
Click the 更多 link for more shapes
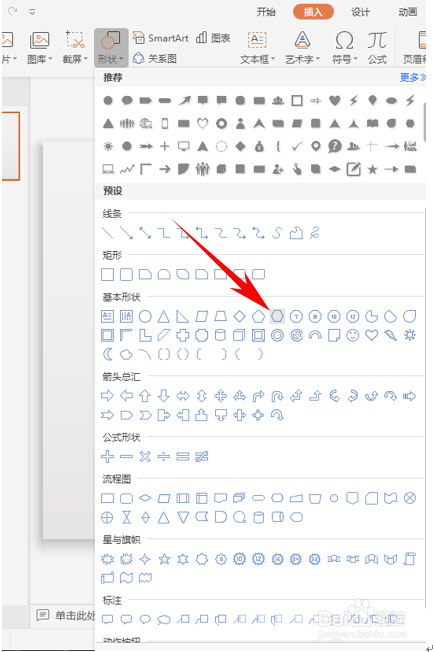[413, 78]
